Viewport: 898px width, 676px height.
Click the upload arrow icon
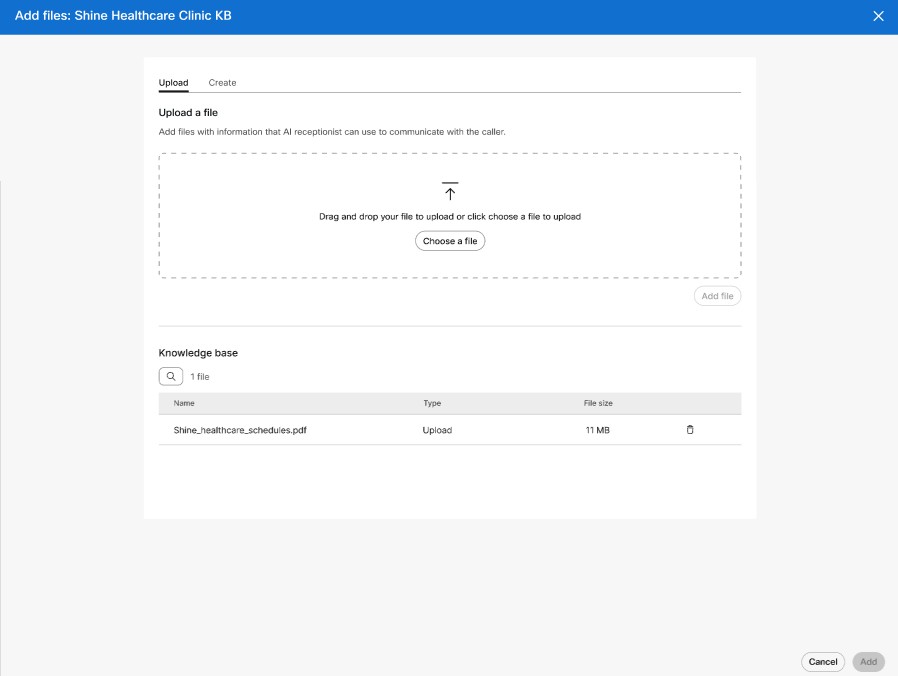click(x=450, y=191)
